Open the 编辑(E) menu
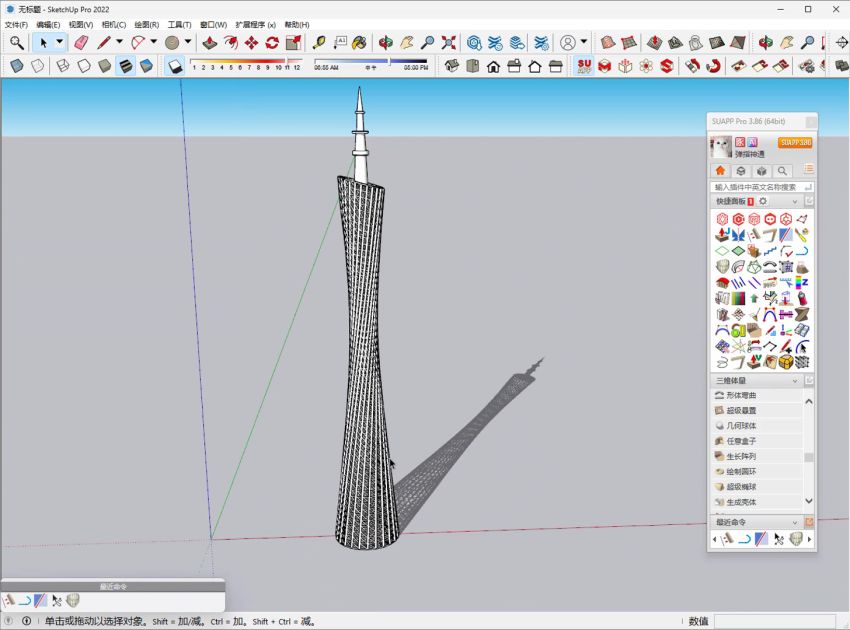 click(48, 24)
